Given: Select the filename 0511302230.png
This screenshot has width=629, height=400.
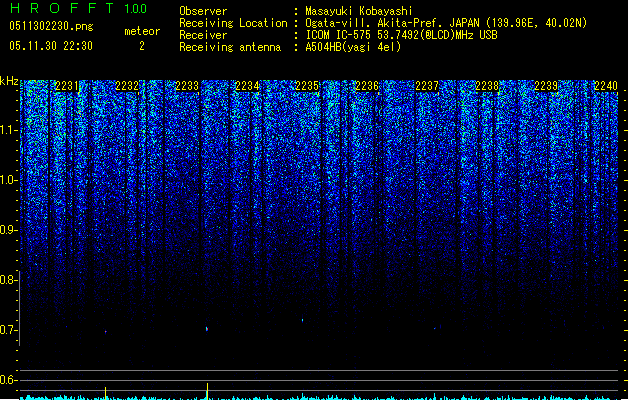Looking at the screenshot, I should 51,26.
